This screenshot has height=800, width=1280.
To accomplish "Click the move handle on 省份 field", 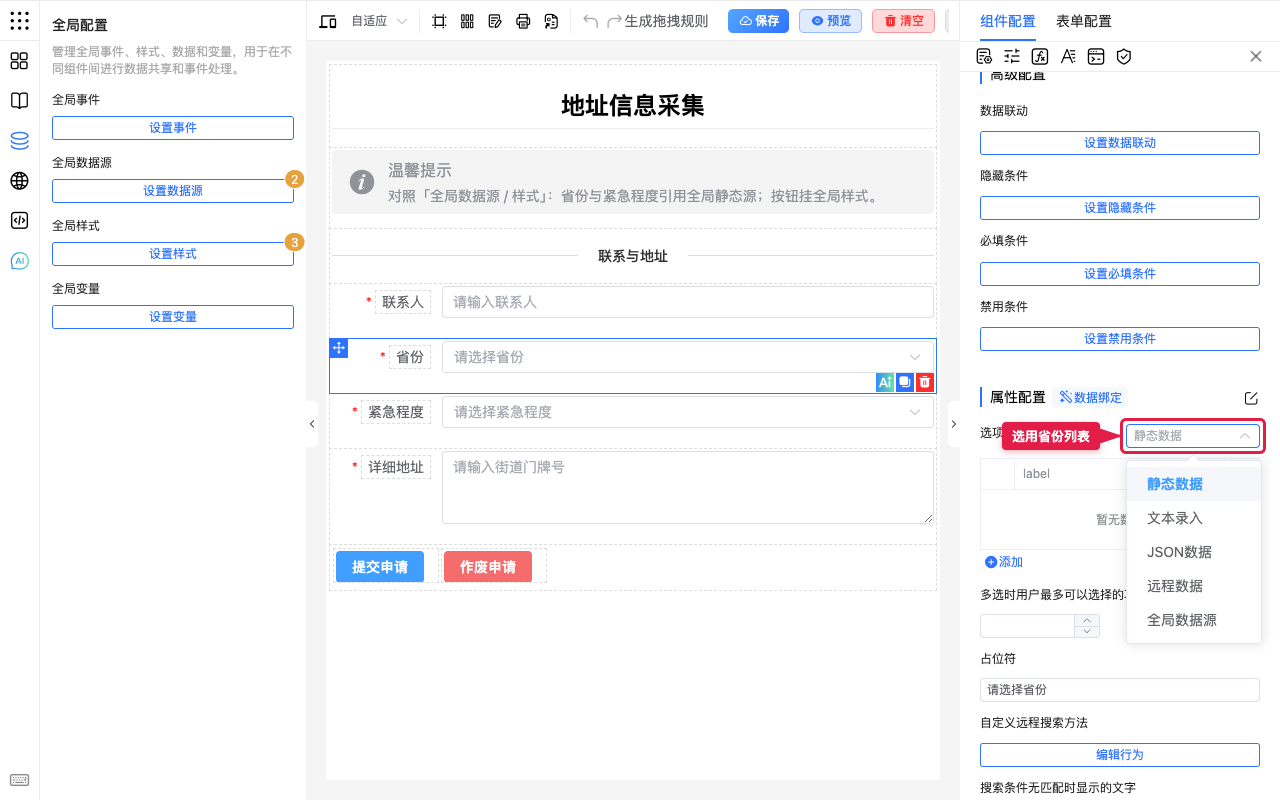I will tap(339, 348).
